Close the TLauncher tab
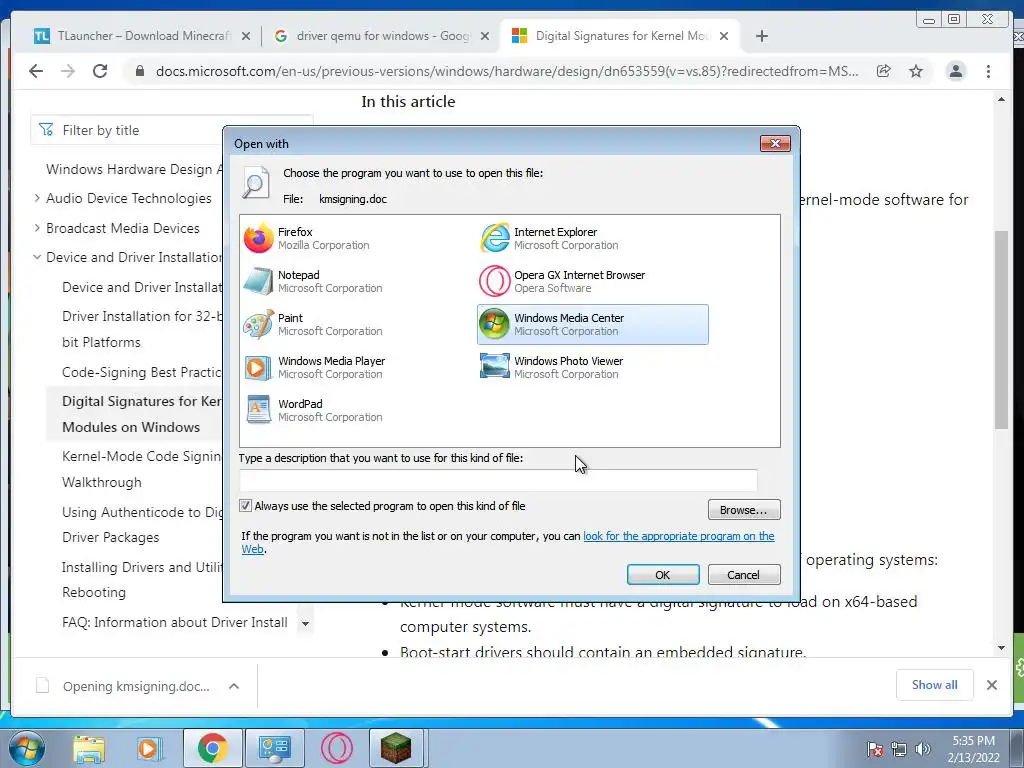The image size is (1024, 768). pyautogui.click(x=246, y=36)
